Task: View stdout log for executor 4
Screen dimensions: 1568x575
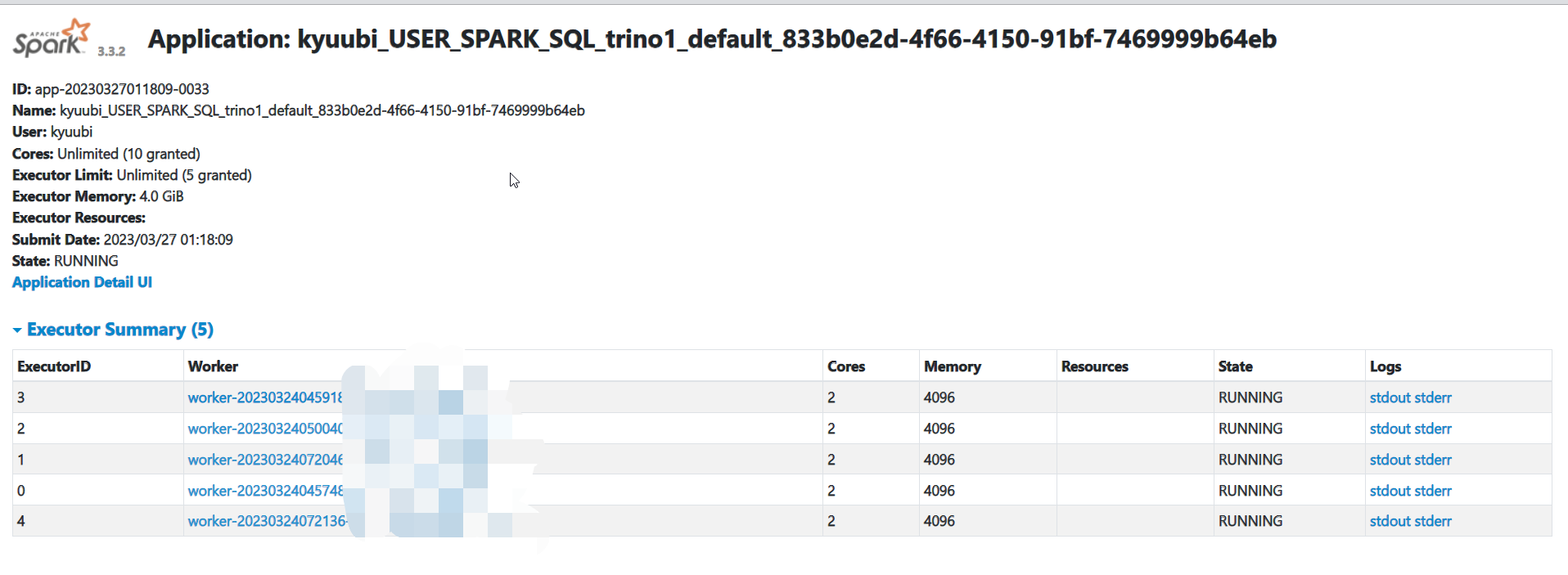Action: click(x=1390, y=521)
